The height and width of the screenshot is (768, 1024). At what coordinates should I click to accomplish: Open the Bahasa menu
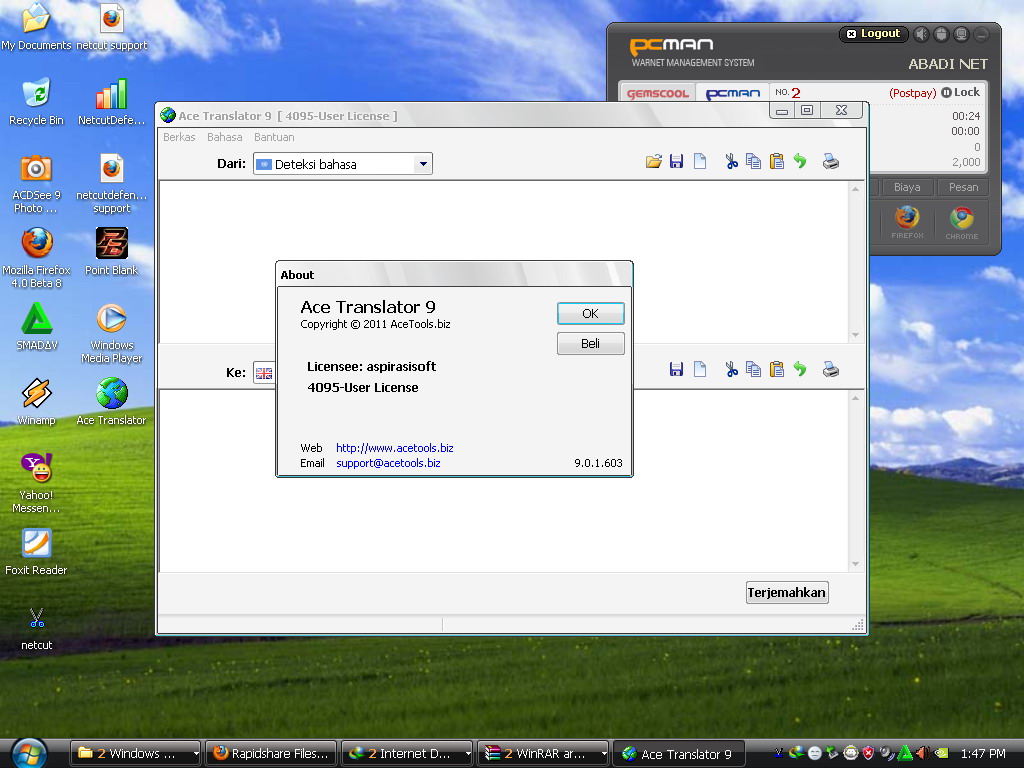coord(225,137)
